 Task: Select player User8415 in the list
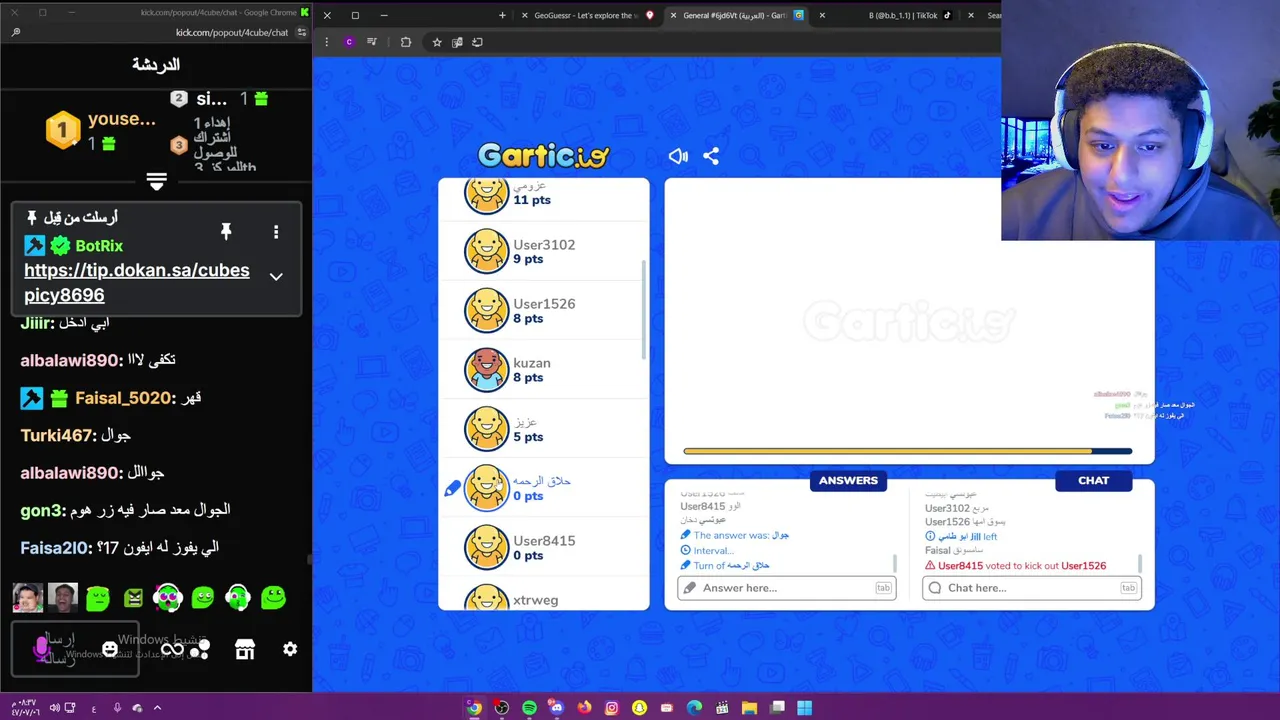pyautogui.click(x=544, y=547)
